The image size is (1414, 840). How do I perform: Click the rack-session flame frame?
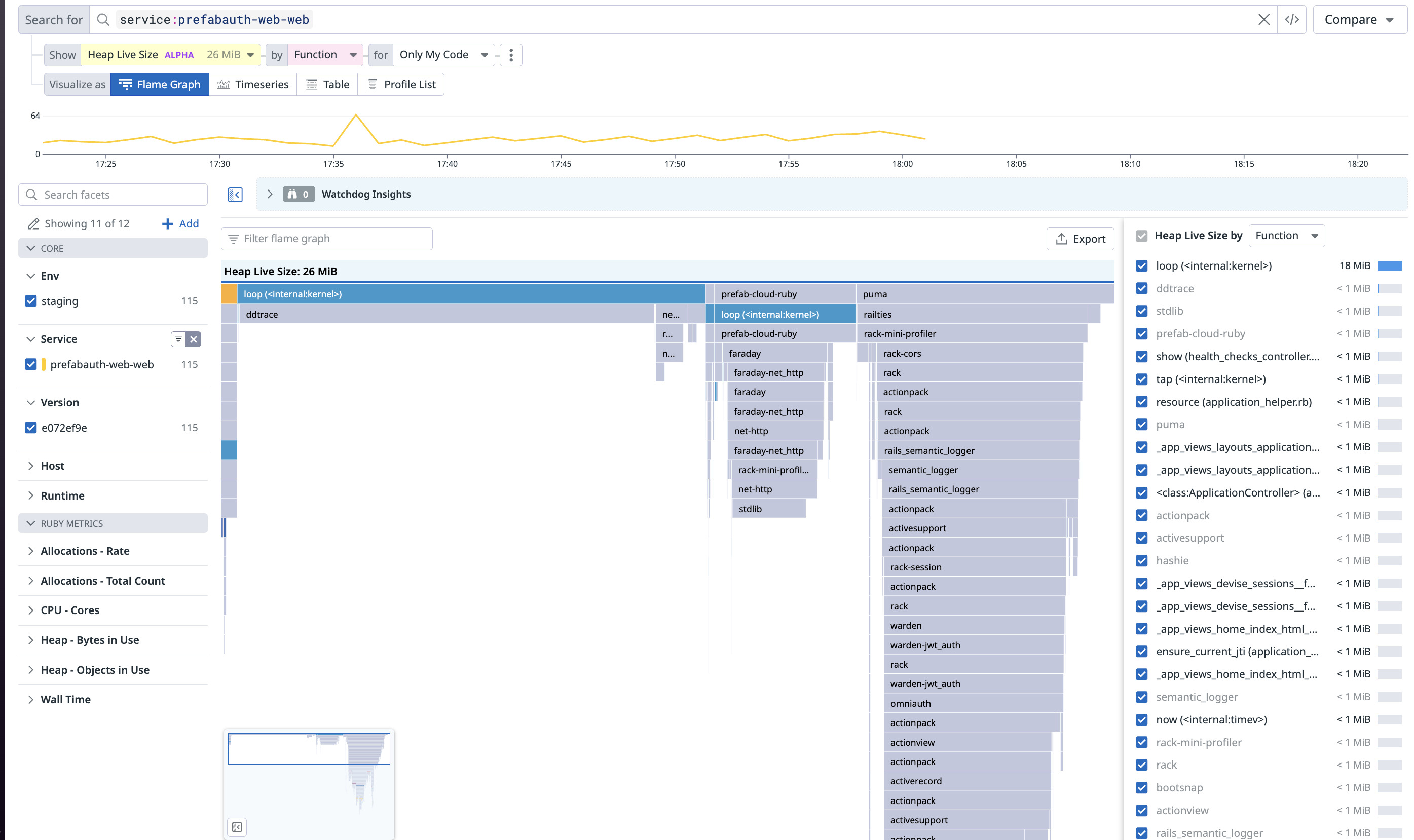(975, 567)
